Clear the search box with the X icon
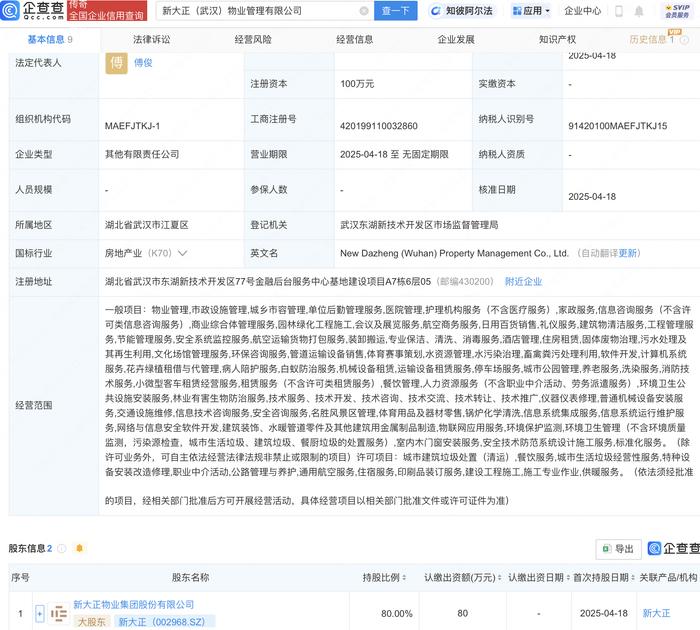Viewport: 700px width, 630px height. point(364,11)
